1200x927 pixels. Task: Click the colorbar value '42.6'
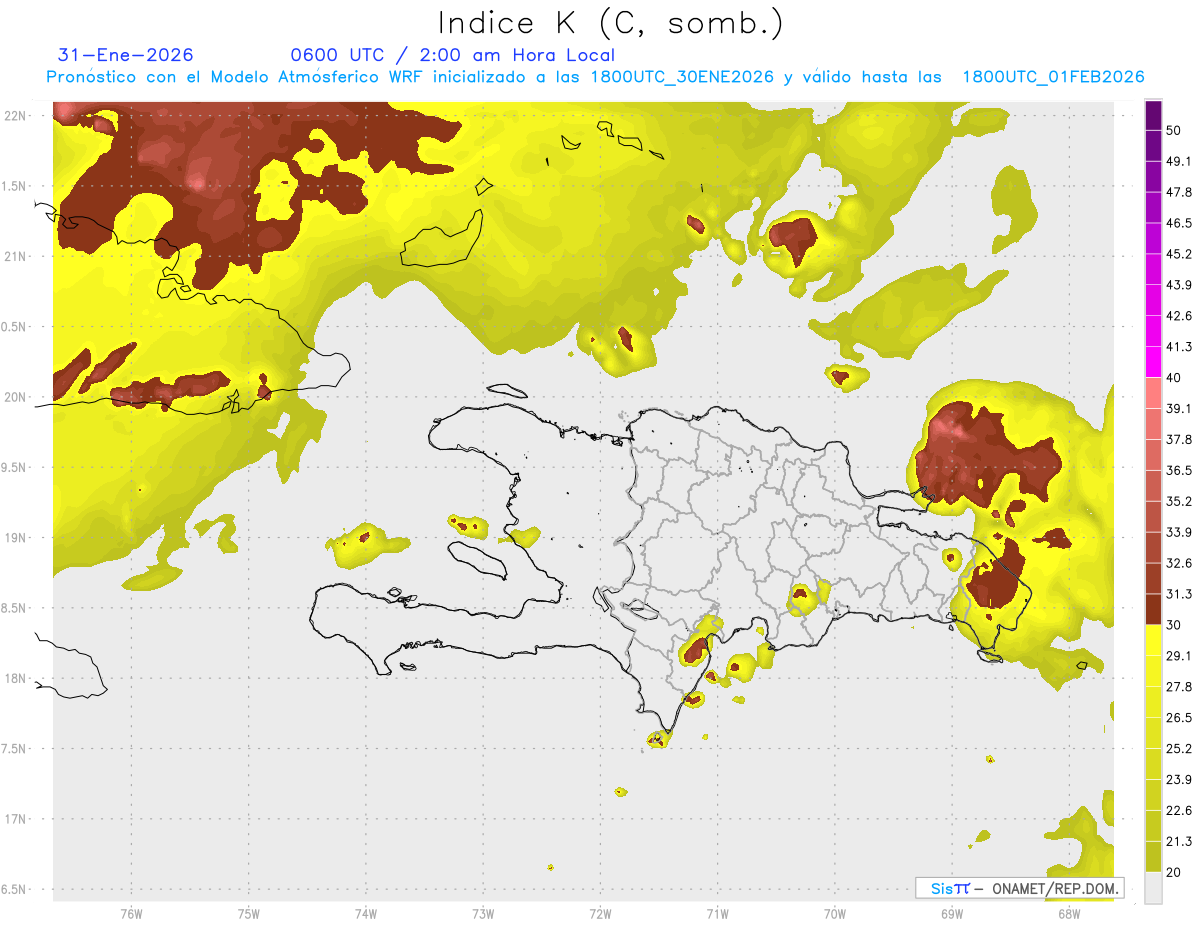(x=1178, y=316)
